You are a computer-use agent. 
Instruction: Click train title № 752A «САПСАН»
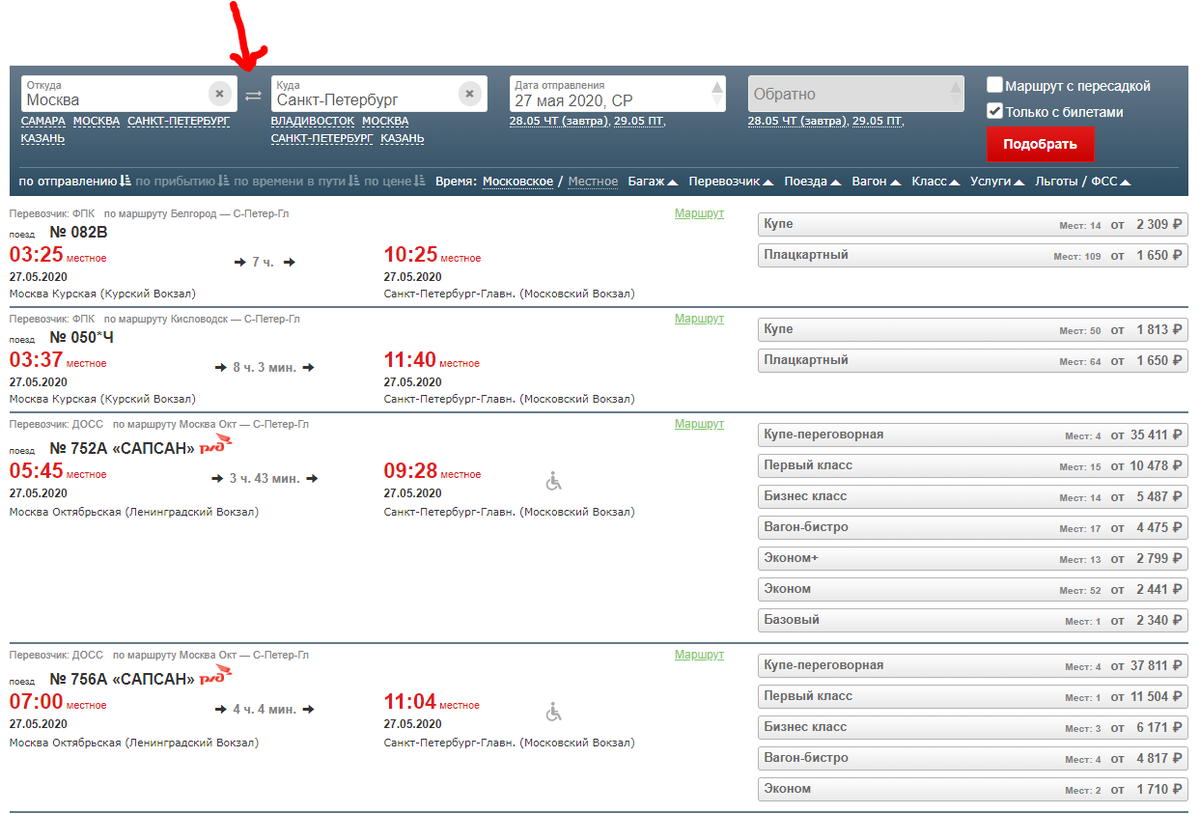click(122, 448)
